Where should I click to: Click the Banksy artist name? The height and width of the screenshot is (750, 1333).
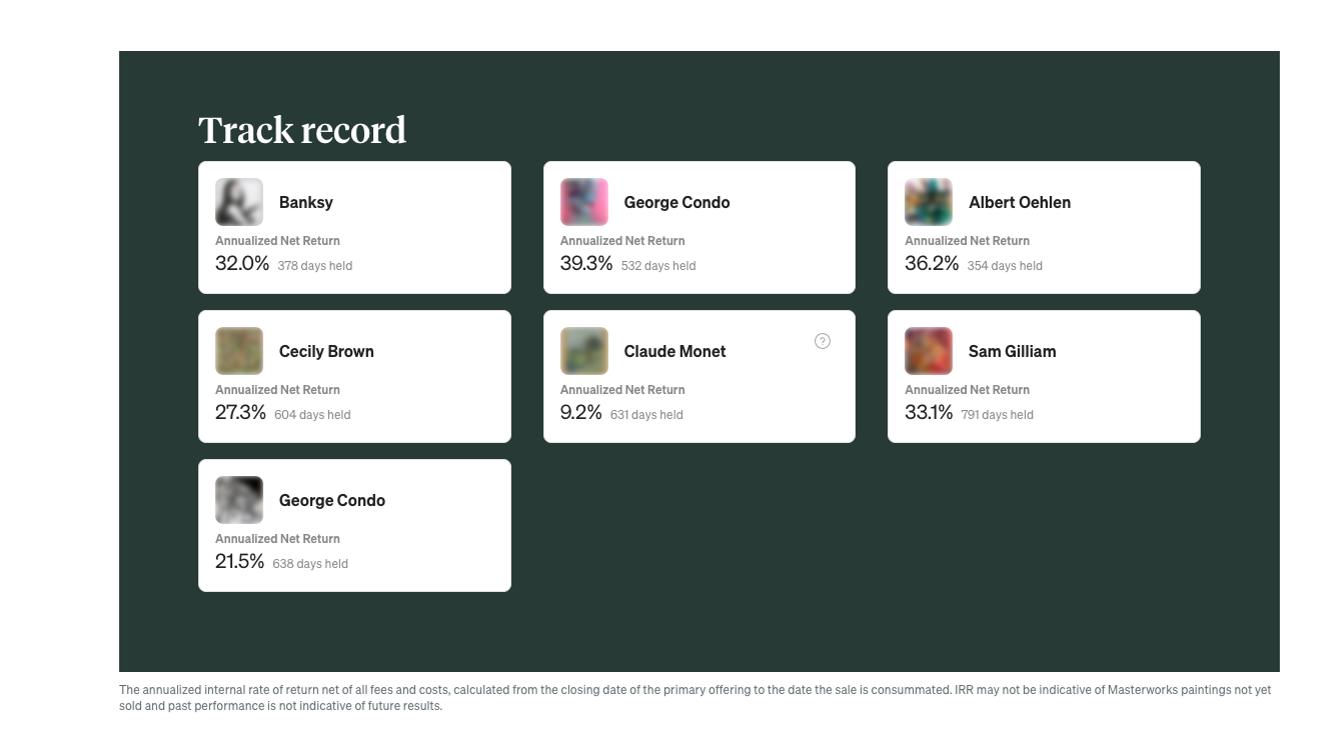306,202
